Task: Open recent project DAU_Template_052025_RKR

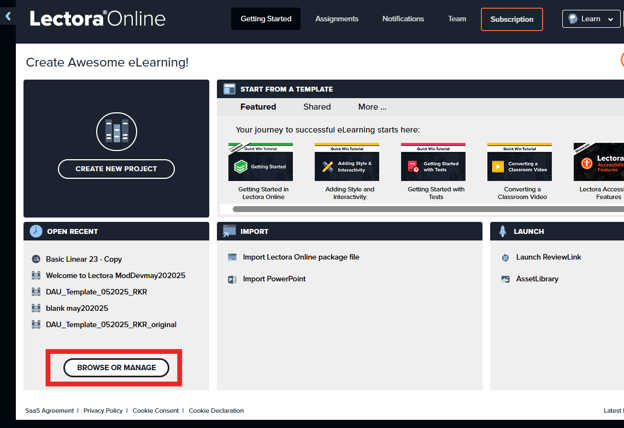Action: coord(96,292)
